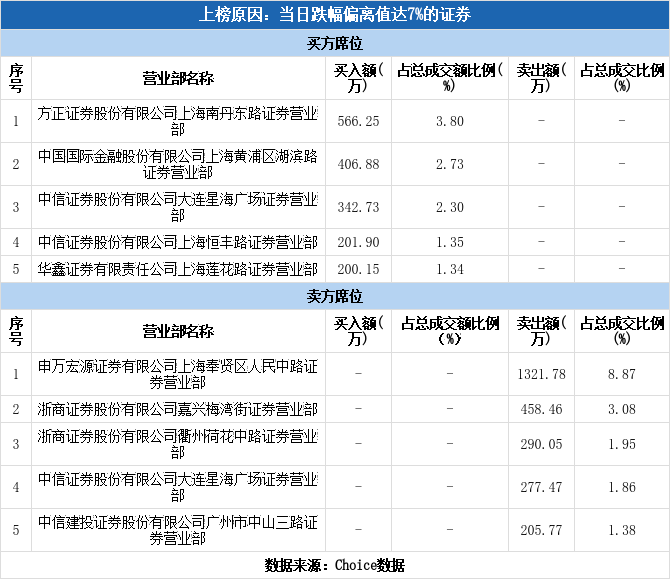Select 中国国际金融股份有限公司上海黄浦区湖滨路证券营业部
The width and height of the screenshot is (670, 579).
178,164
